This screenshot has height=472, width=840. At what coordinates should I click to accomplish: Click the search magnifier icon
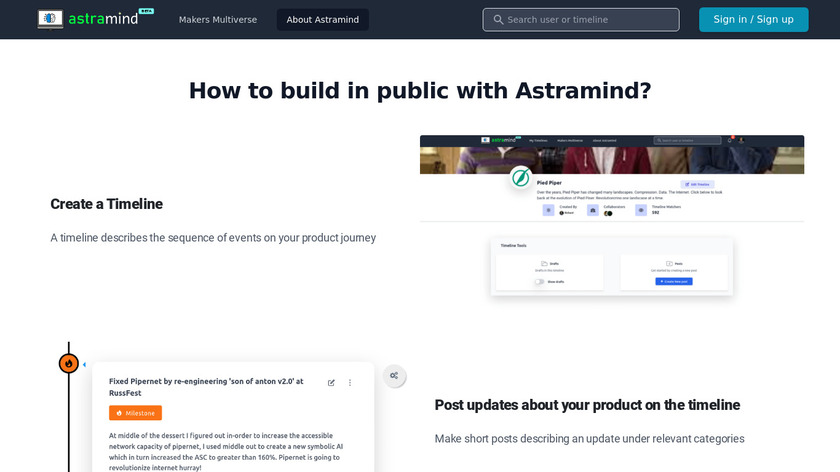point(498,20)
